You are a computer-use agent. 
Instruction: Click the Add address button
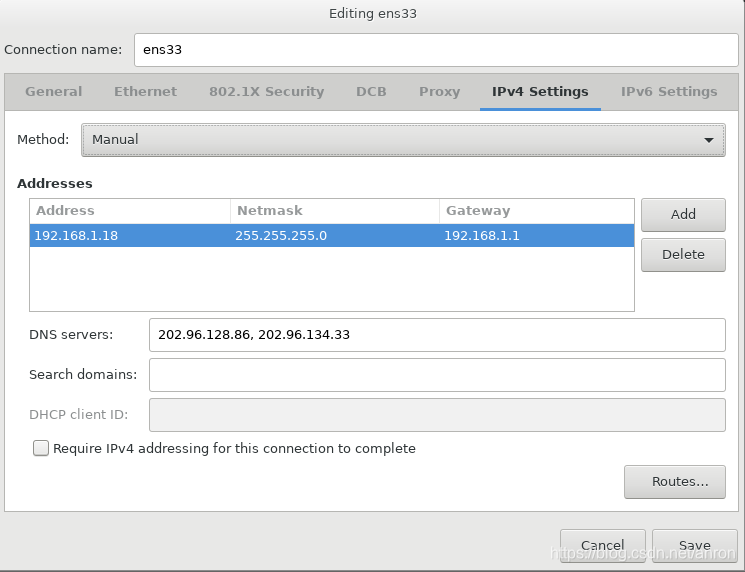[683, 215]
